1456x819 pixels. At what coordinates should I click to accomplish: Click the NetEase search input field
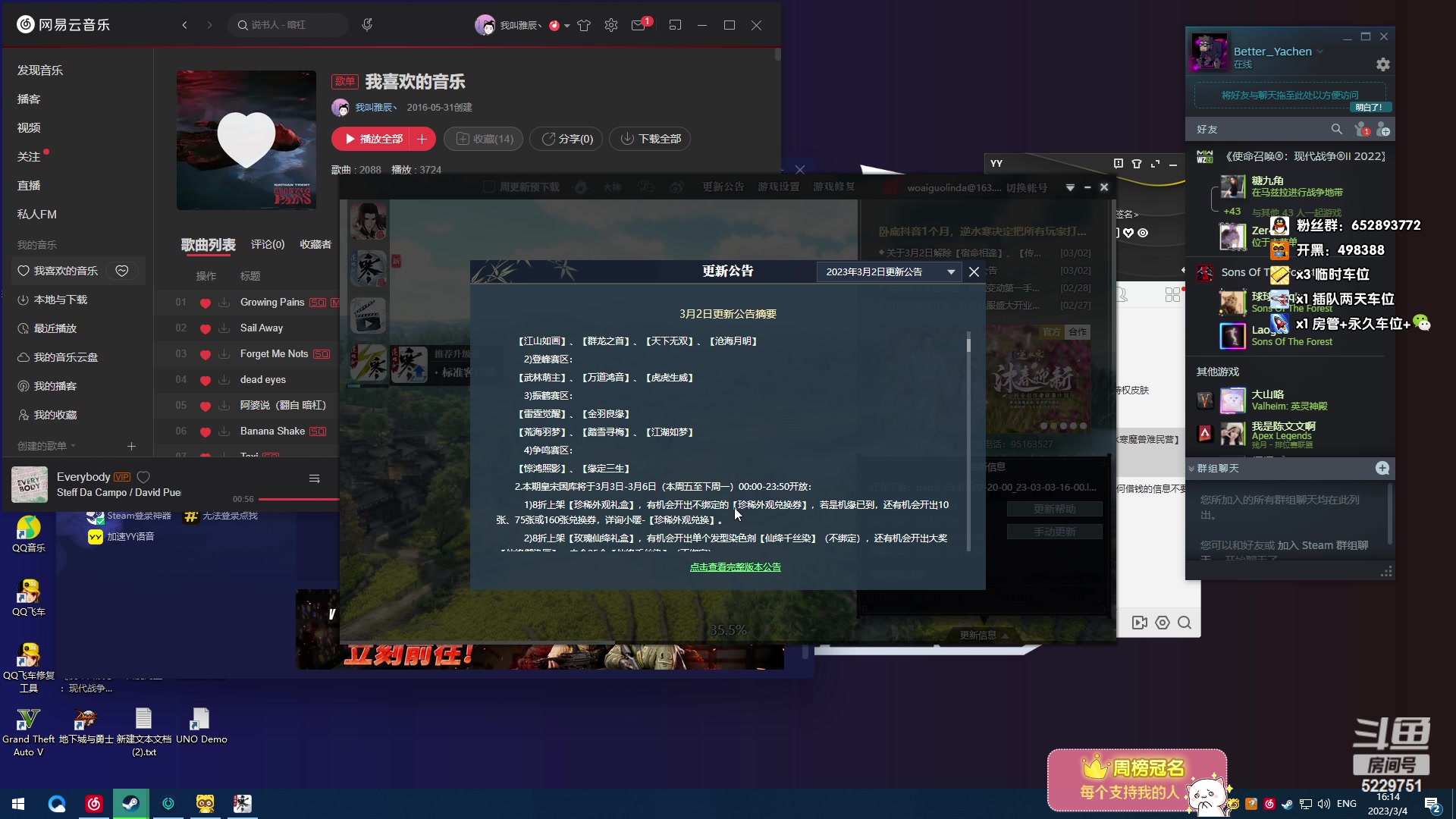pos(288,25)
